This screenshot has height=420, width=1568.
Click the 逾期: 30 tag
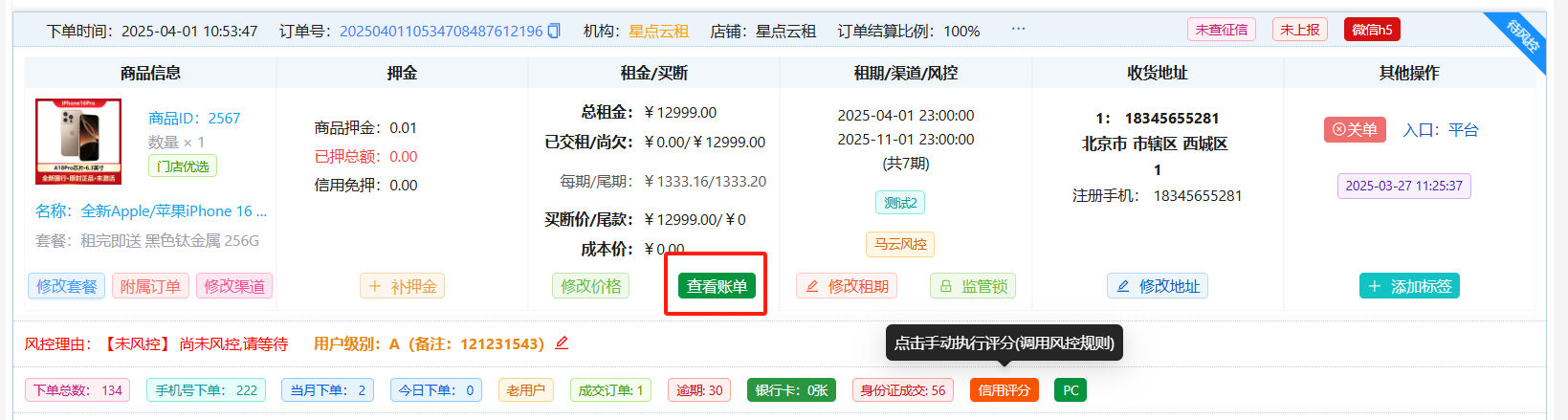[x=699, y=390]
